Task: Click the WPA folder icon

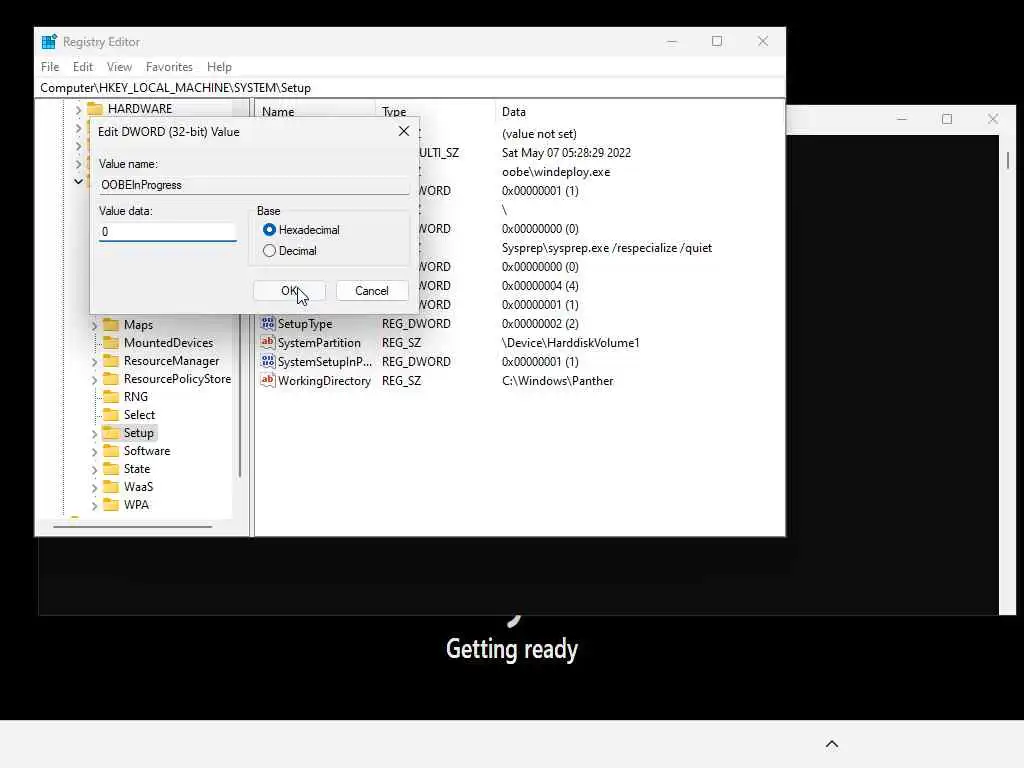Action: pyautogui.click(x=112, y=504)
